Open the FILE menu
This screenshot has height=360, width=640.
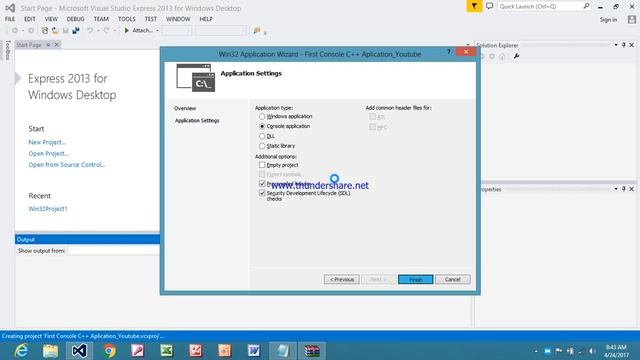click(x=10, y=19)
